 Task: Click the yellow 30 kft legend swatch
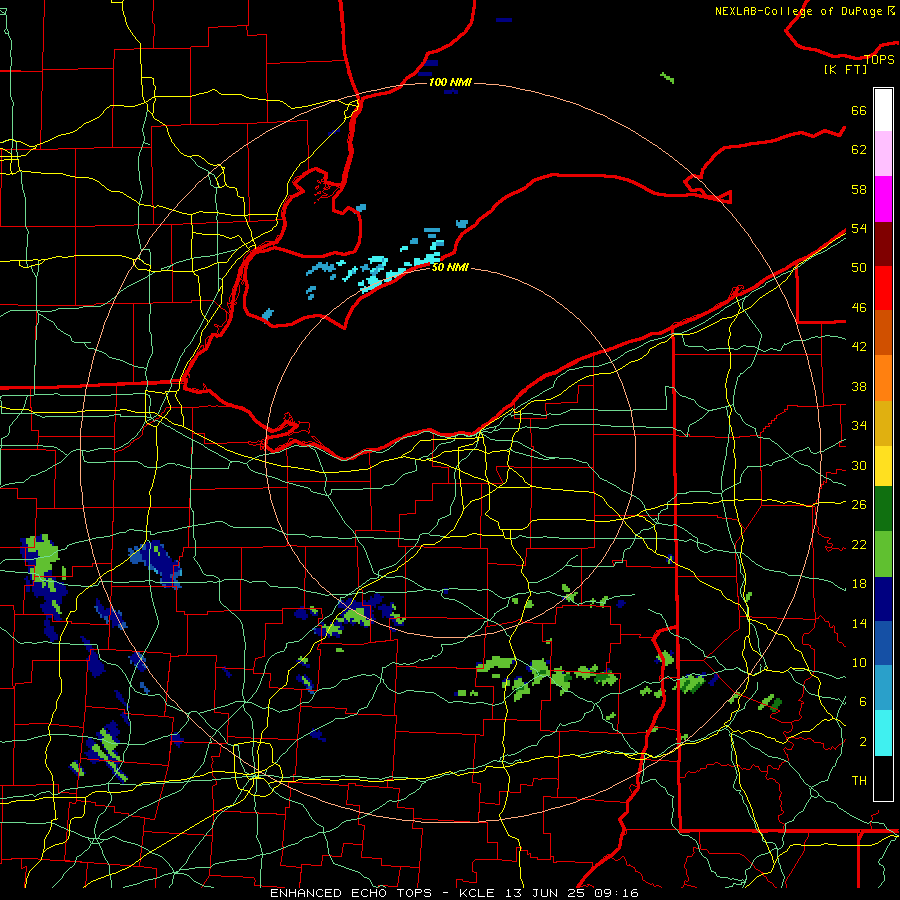click(x=883, y=466)
